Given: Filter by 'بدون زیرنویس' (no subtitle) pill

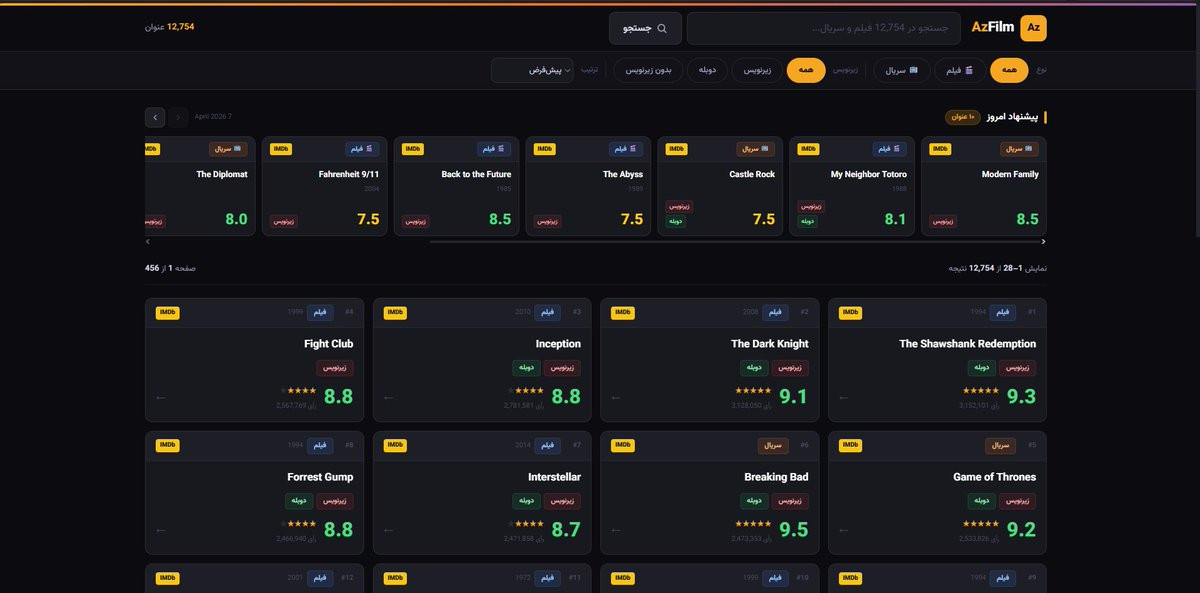Looking at the screenshot, I should tap(649, 70).
